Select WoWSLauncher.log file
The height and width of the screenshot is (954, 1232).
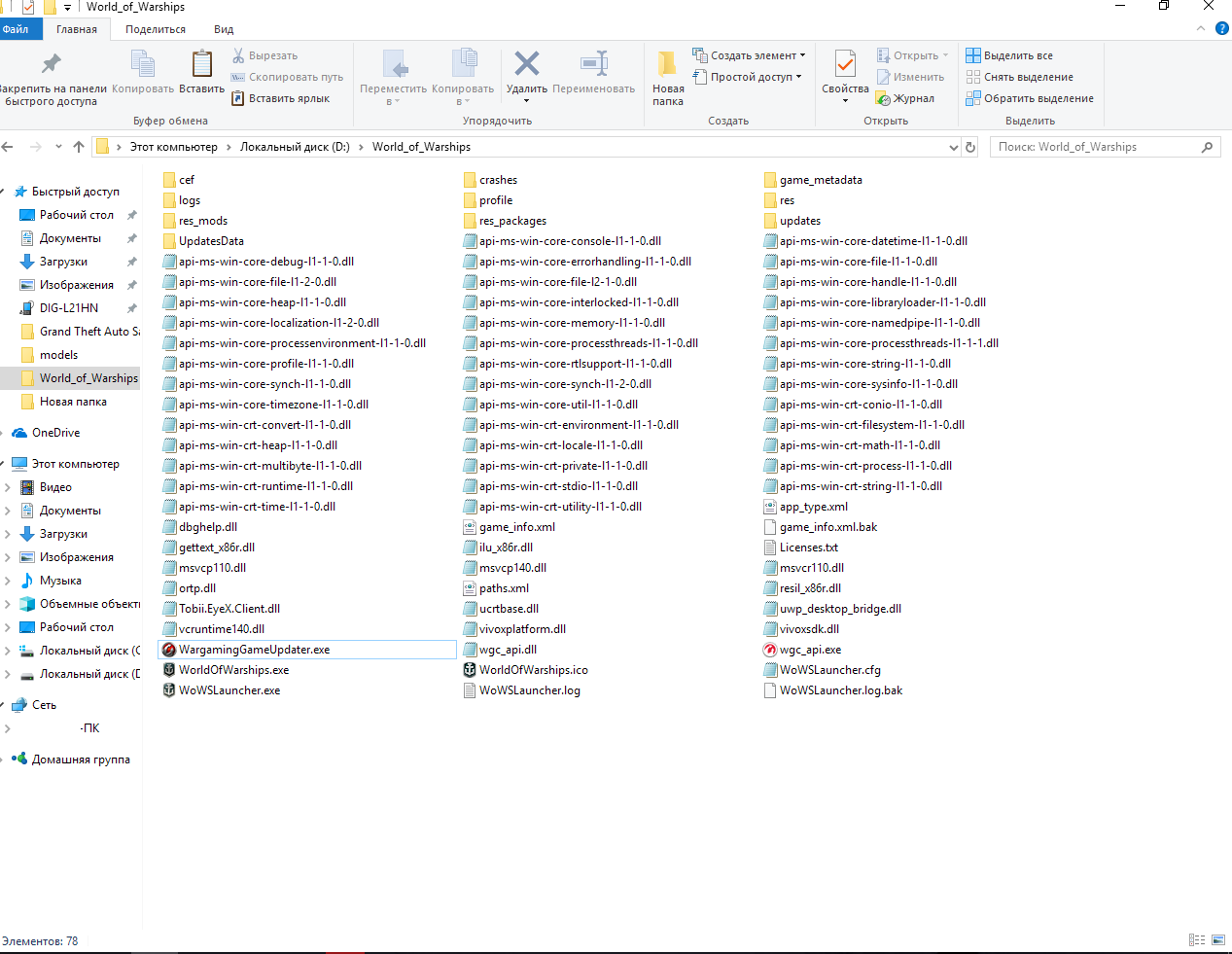click(x=521, y=690)
